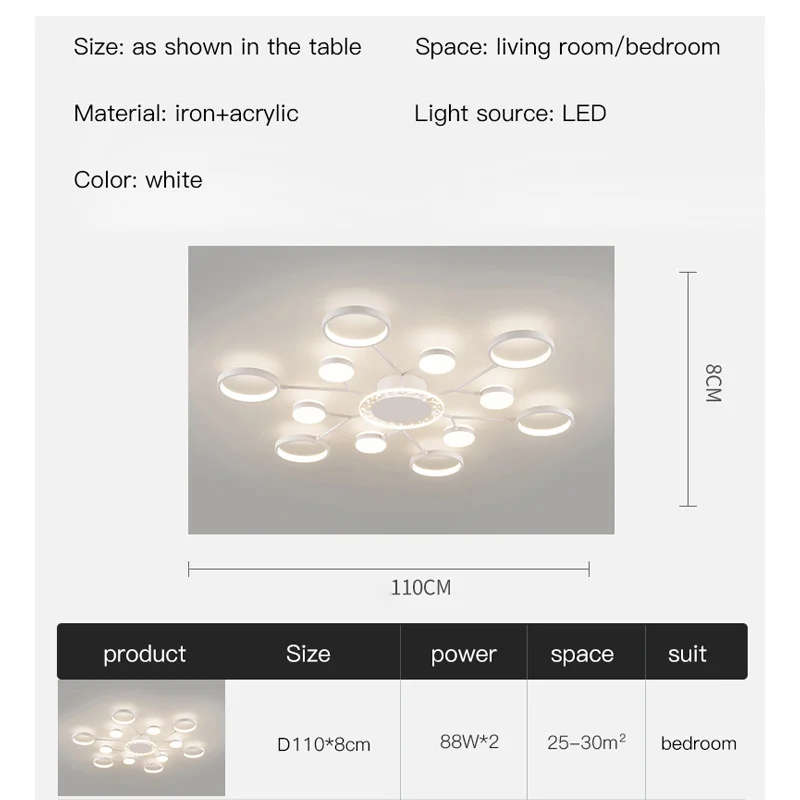Click the vertical height measurement line
Image resolution: width=800 pixels, height=800 pixels.
687,389
